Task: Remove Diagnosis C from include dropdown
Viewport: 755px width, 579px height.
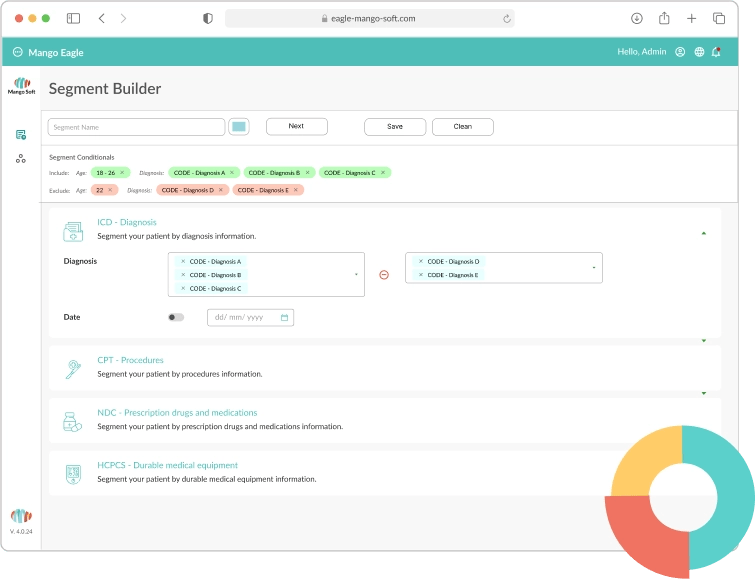Action: point(183,288)
